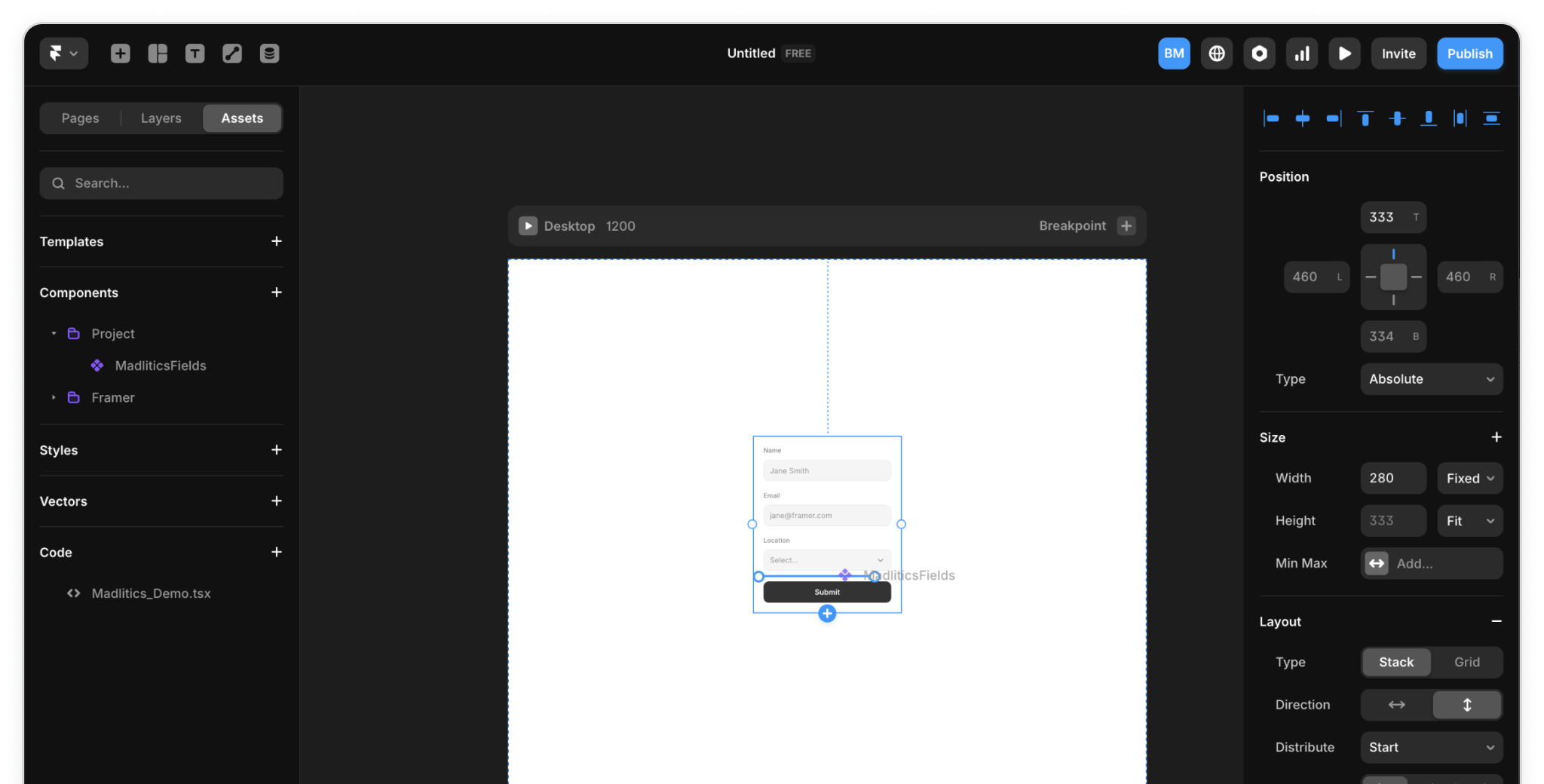Switch to the Layers tab

(x=161, y=118)
